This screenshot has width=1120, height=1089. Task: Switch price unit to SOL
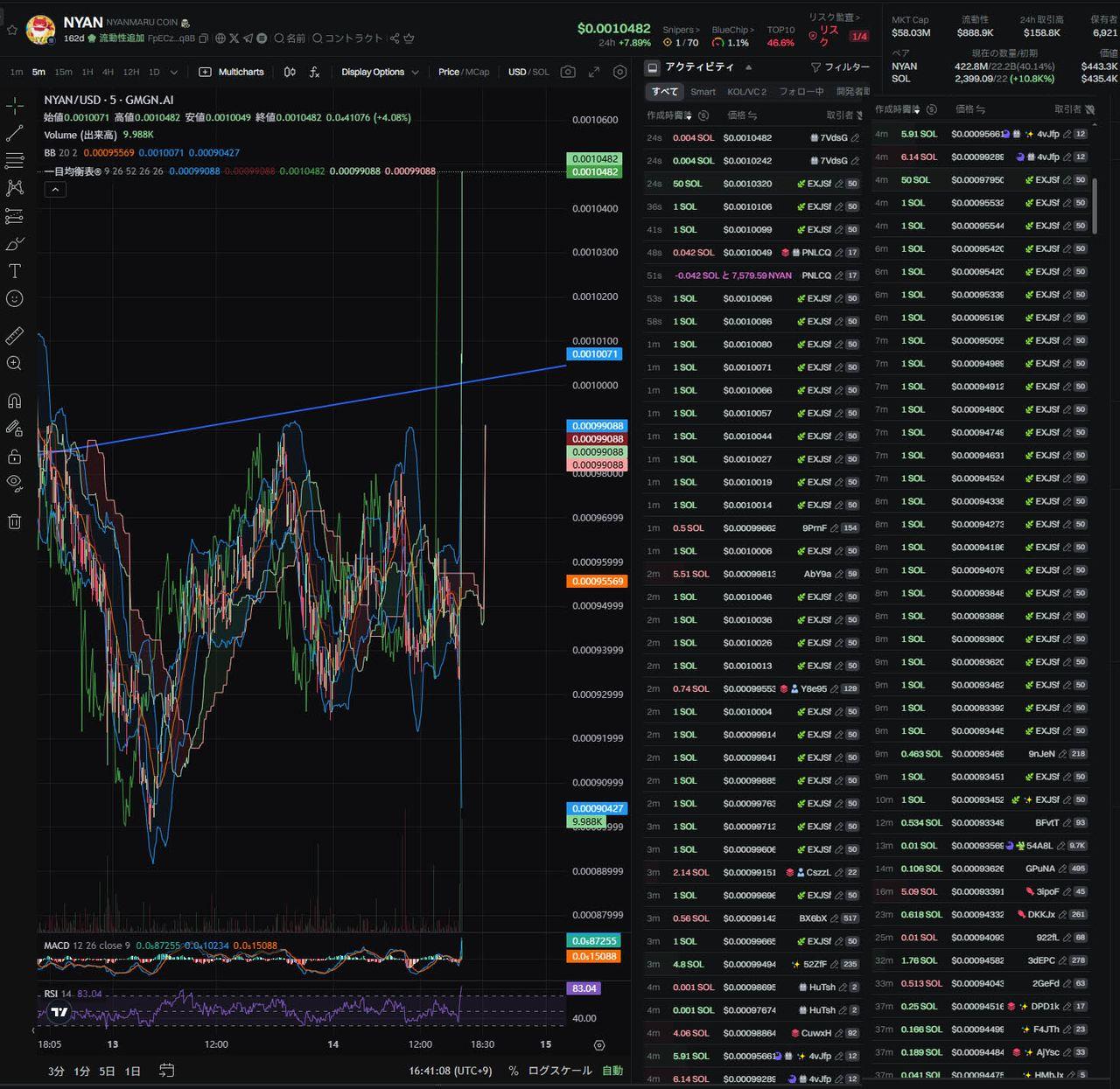[541, 72]
